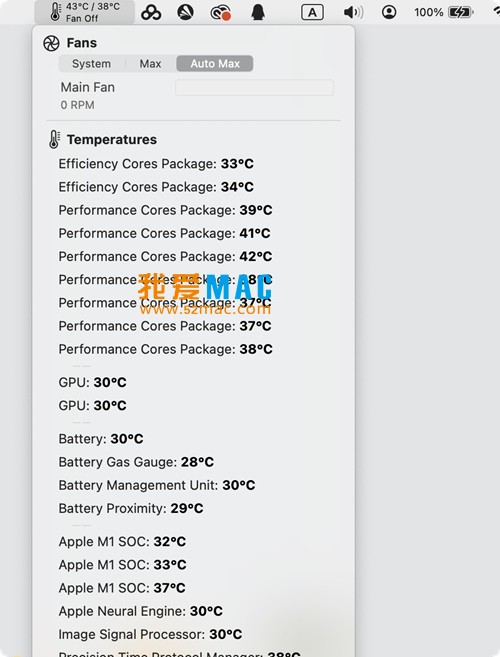Click the user account circle icon
Screen dimensions: 500x657
click(x=389, y=12)
